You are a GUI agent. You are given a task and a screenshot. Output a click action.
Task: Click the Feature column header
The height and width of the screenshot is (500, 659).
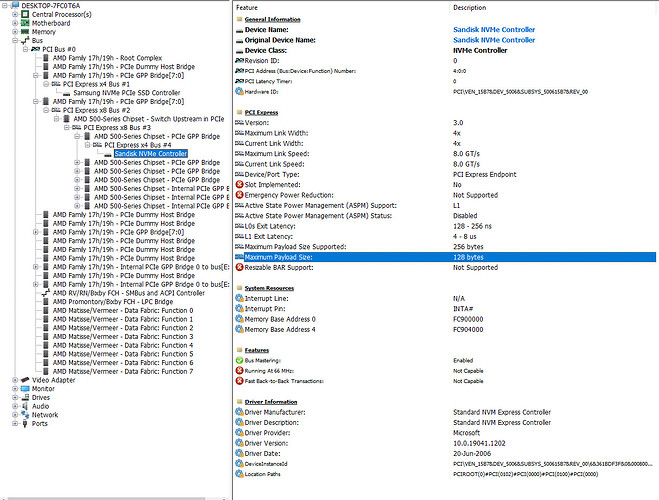(x=247, y=8)
